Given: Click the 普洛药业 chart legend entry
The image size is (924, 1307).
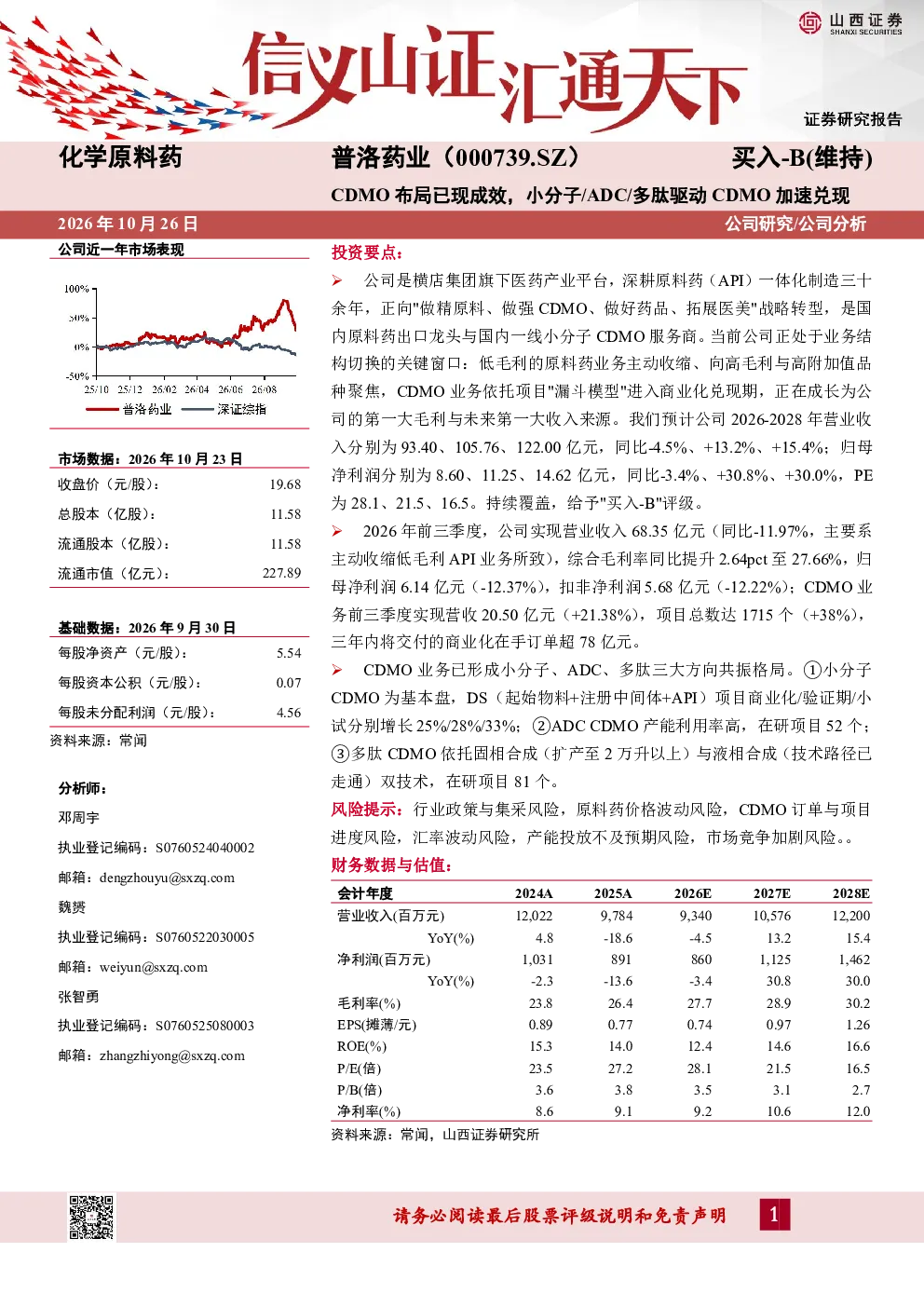Looking at the screenshot, I should [129, 409].
